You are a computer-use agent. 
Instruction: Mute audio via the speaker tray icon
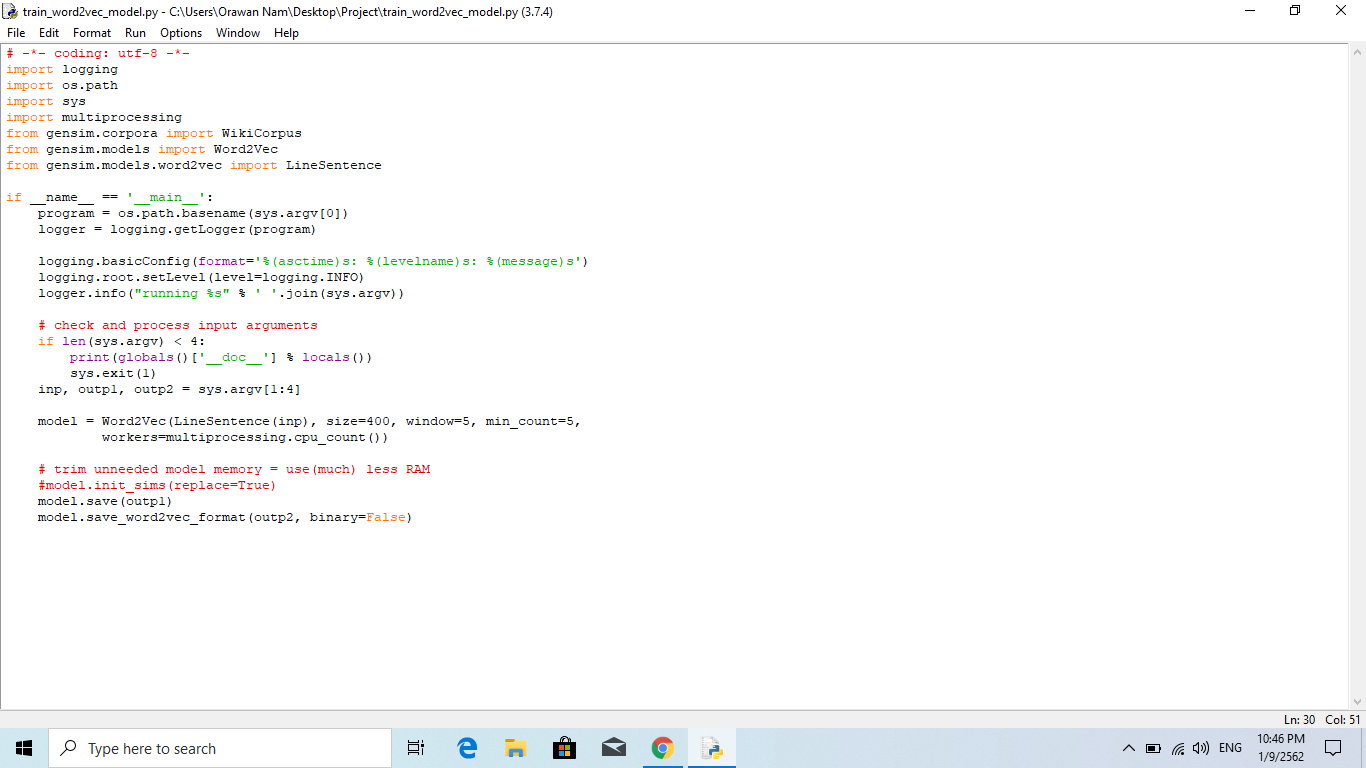1199,747
